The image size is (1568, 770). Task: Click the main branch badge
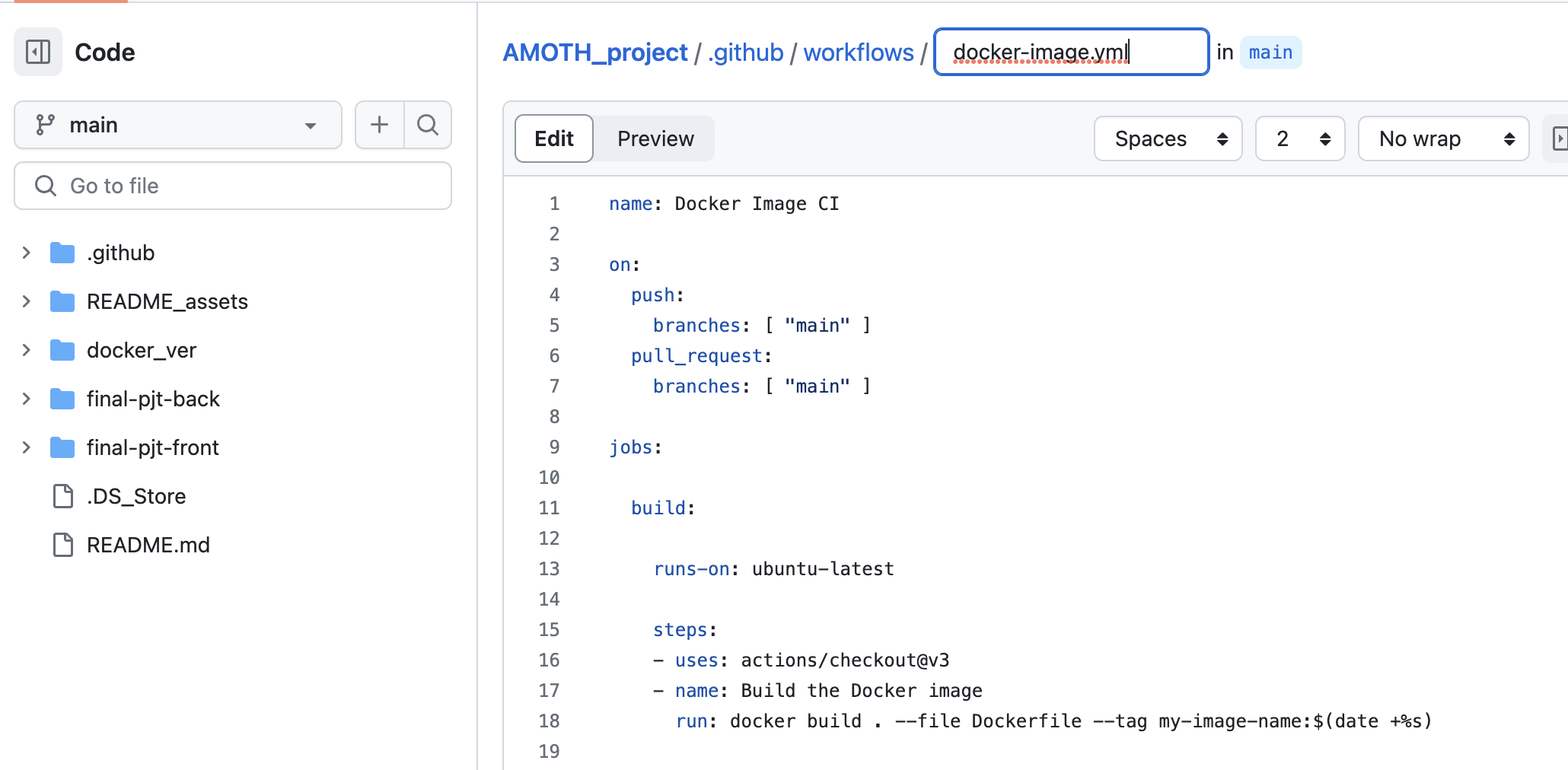point(1270,52)
